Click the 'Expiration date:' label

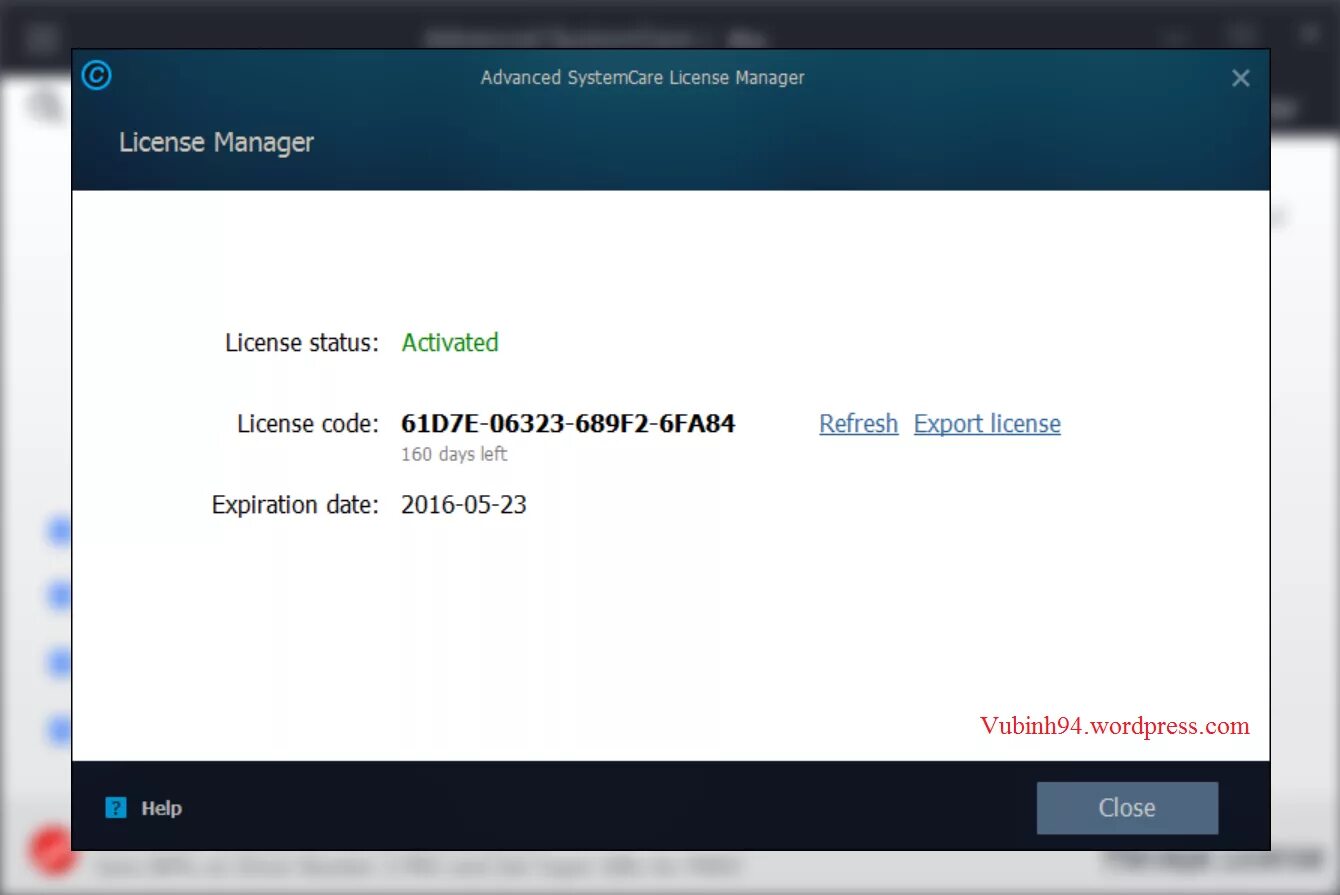tap(295, 505)
